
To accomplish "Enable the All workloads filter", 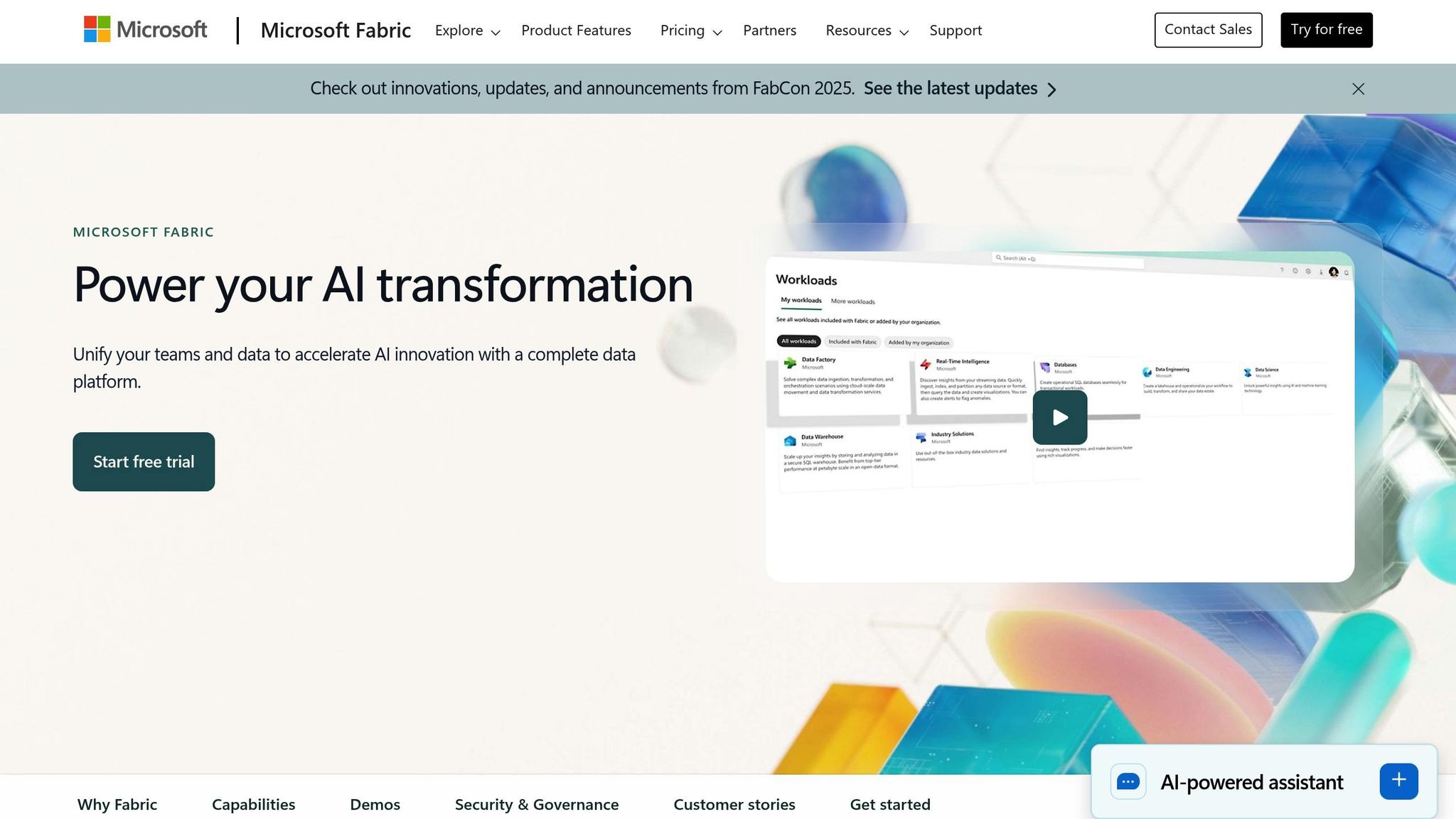I will [799, 341].
